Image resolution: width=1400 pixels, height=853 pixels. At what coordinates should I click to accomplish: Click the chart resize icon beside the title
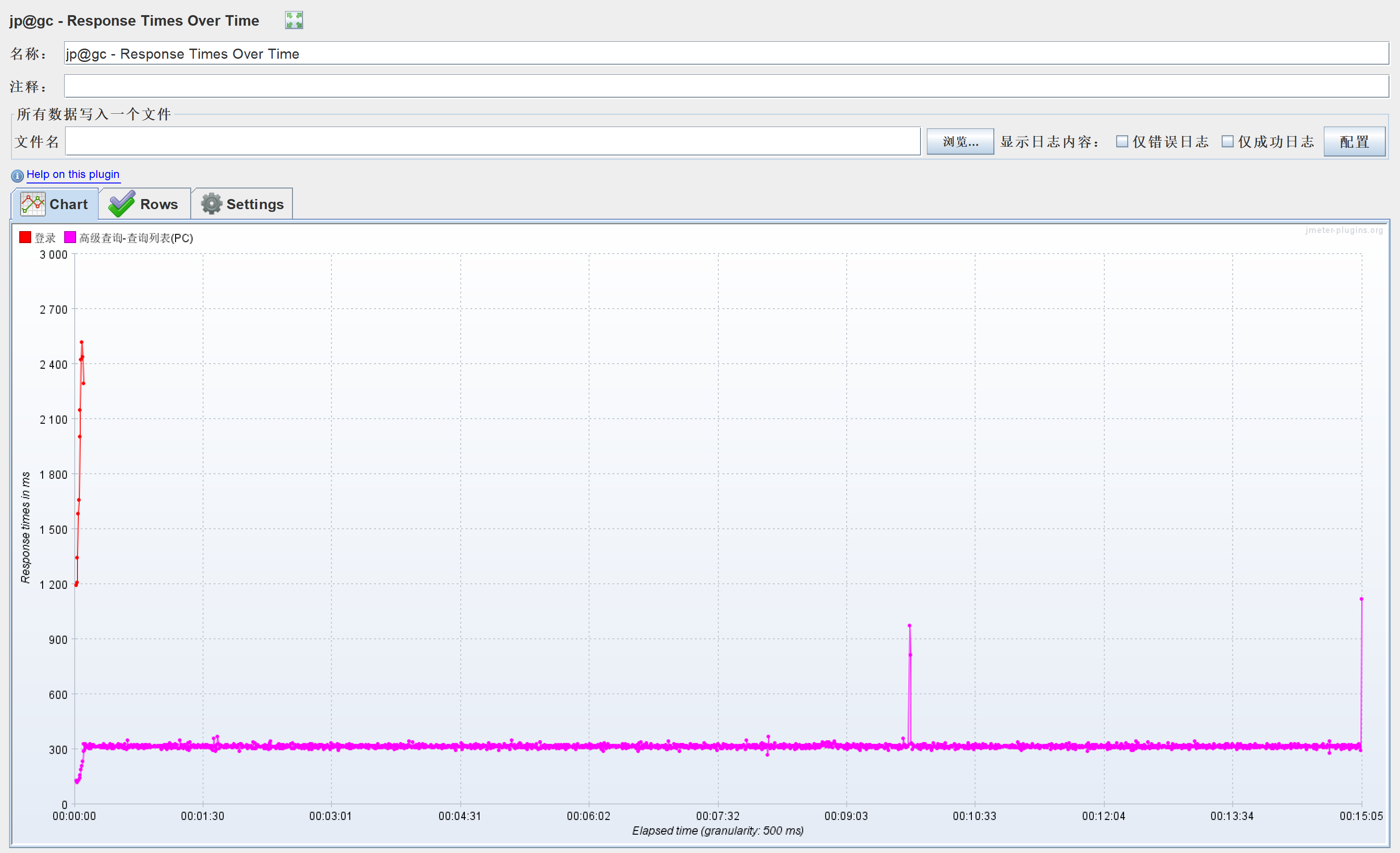point(294,19)
